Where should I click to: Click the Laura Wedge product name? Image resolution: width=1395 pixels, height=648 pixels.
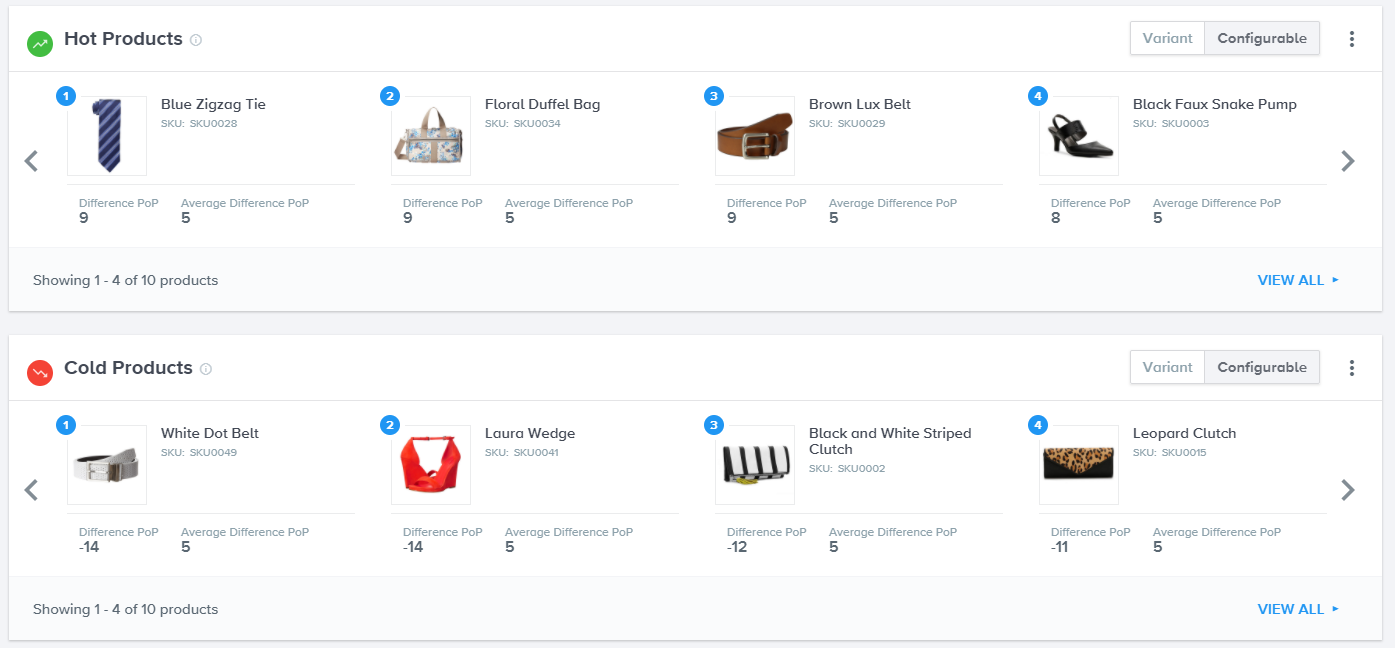(x=530, y=433)
